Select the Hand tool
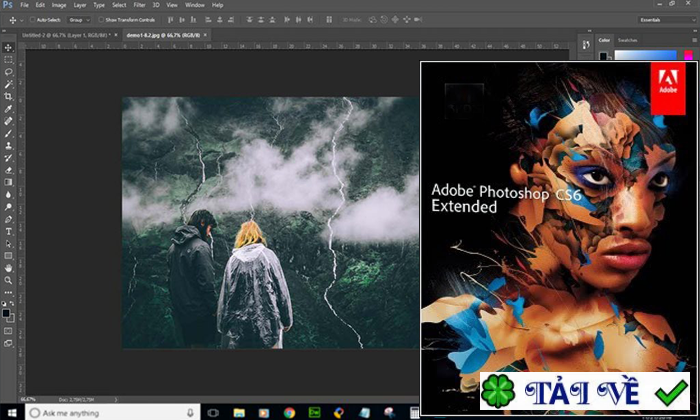Image resolution: width=700 pixels, height=420 pixels. pyautogui.click(x=8, y=267)
